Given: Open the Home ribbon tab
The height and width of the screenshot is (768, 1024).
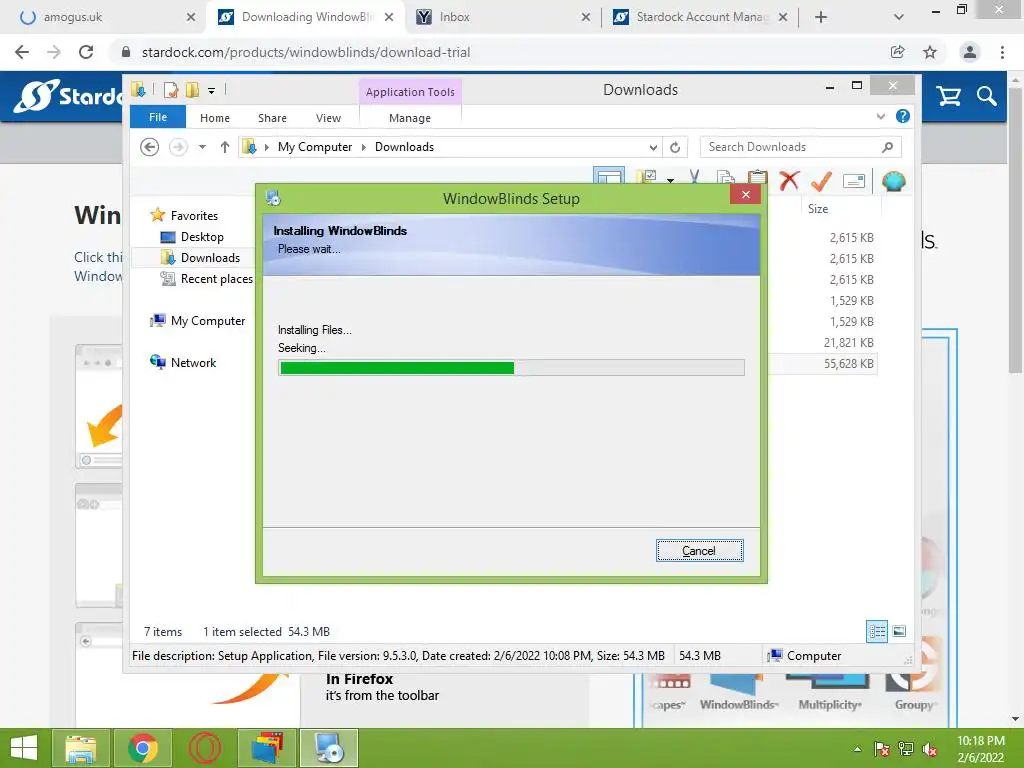Looking at the screenshot, I should point(215,118).
